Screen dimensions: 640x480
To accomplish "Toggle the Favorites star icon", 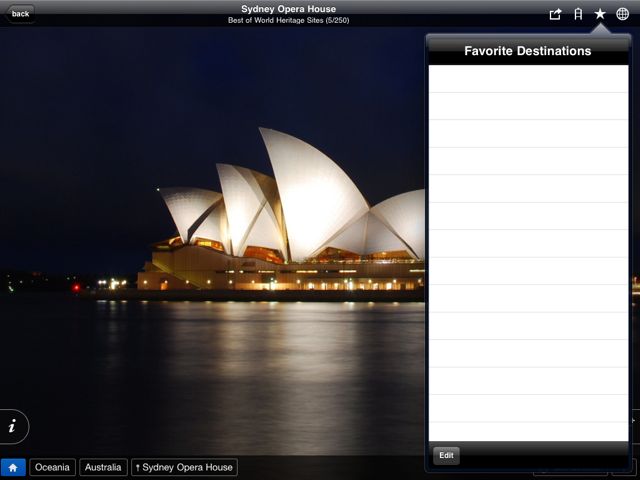I will coord(600,14).
